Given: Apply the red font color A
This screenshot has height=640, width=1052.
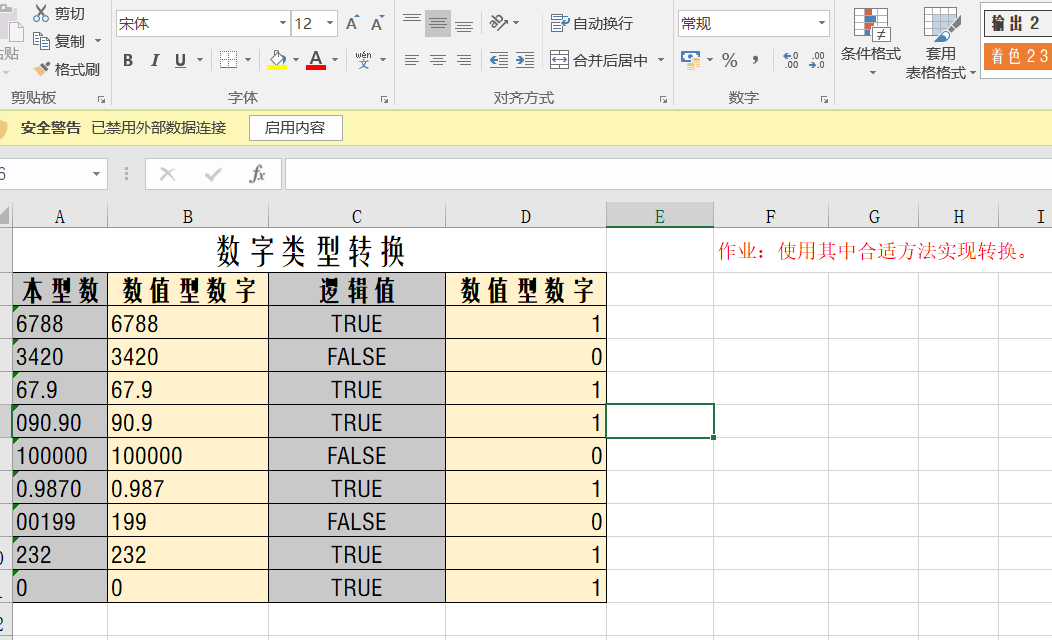Looking at the screenshot, I should click(315, 60).
